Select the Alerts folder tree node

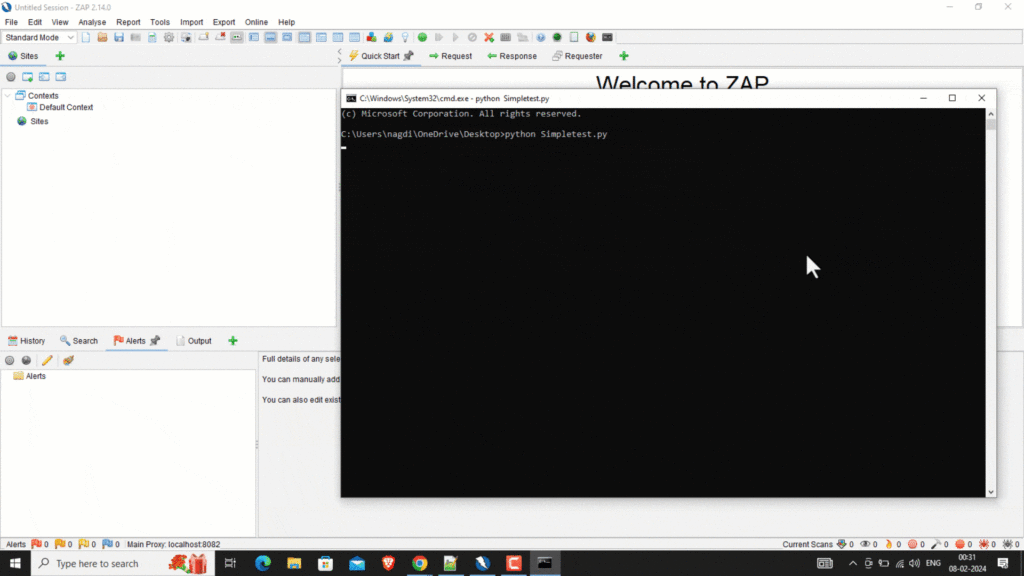29,376
